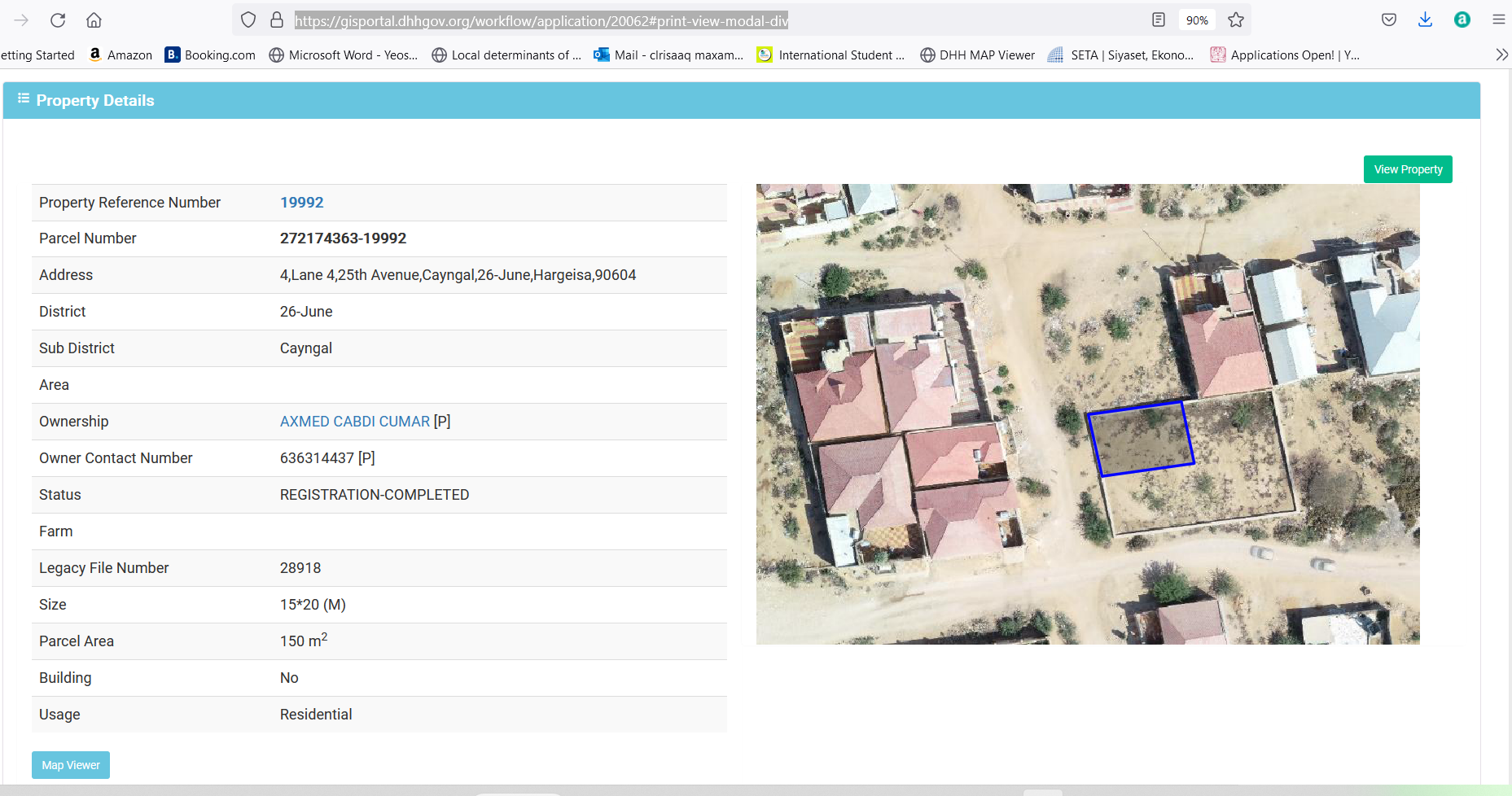Select the size value 15*20 (M)

click(313, 605)
